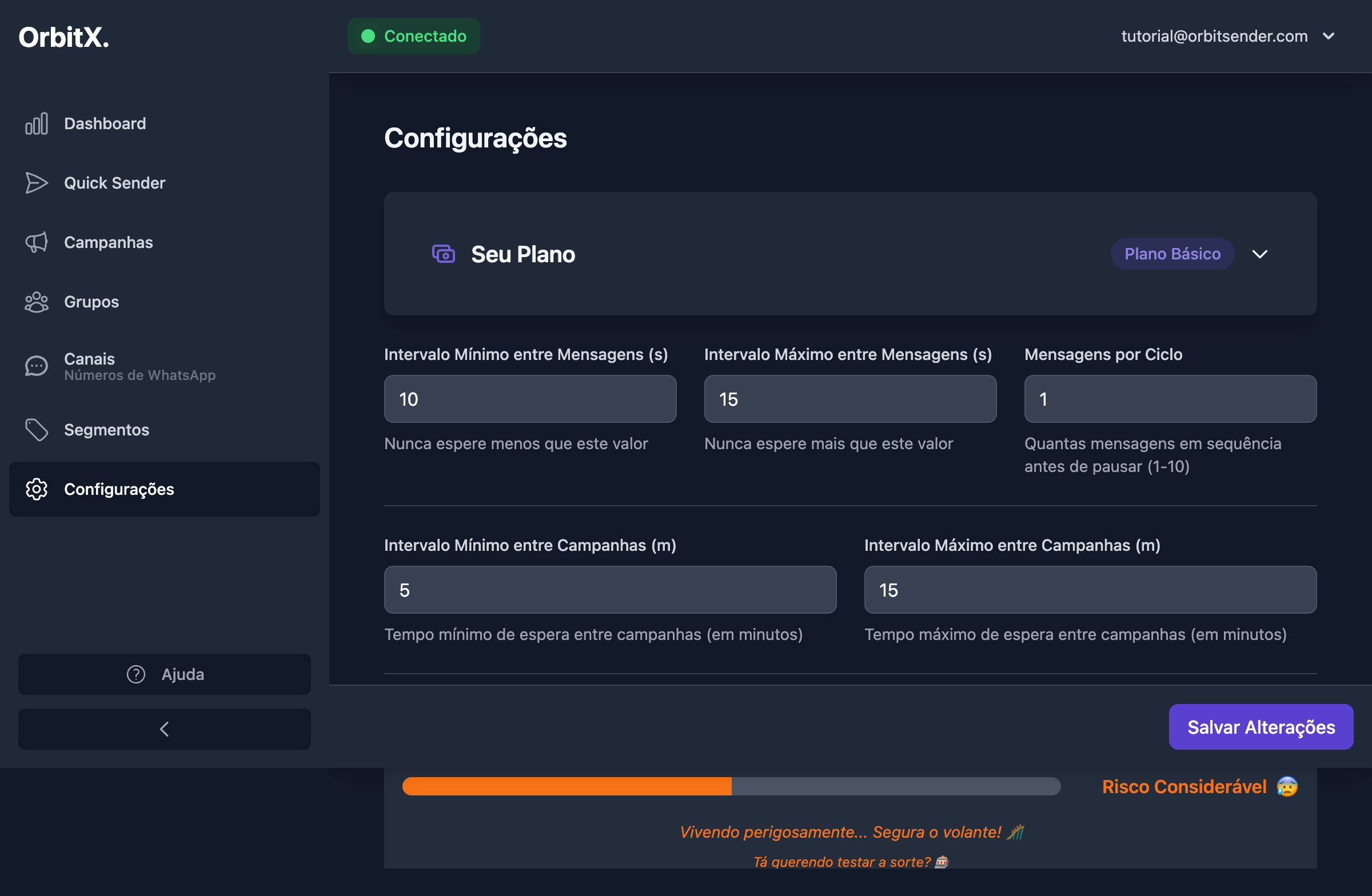The image size is (1372, 896).
Task: Open the Plano Básico plan selector
Action: (1172, 254)
